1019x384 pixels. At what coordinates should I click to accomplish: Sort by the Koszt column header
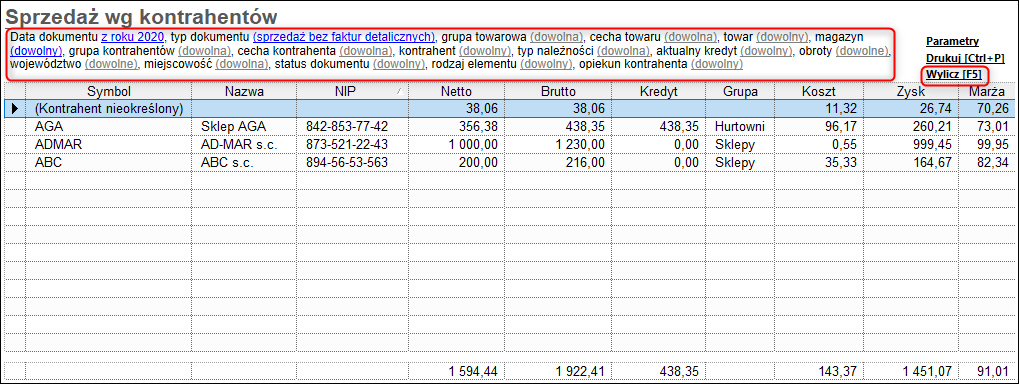819,92
